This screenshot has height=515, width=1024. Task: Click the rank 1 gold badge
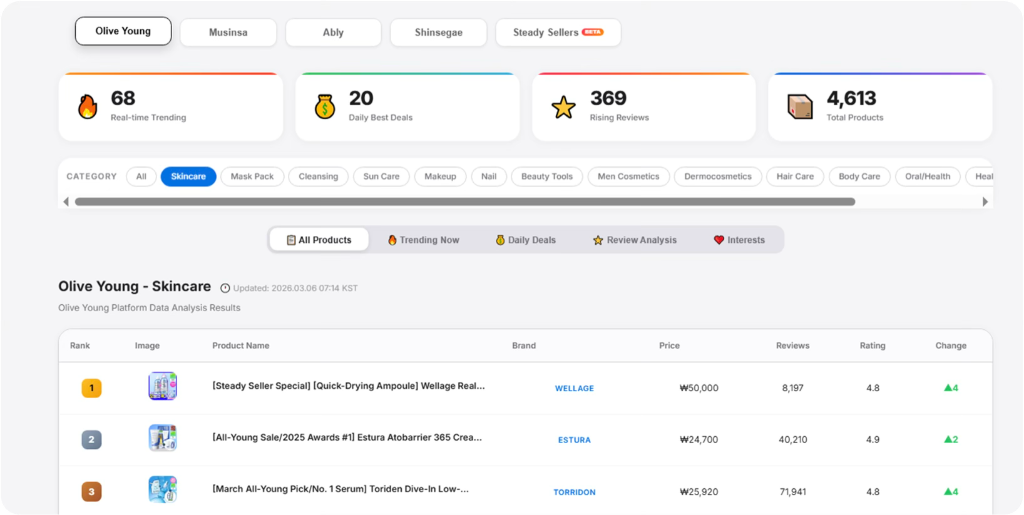pos(92,387)
